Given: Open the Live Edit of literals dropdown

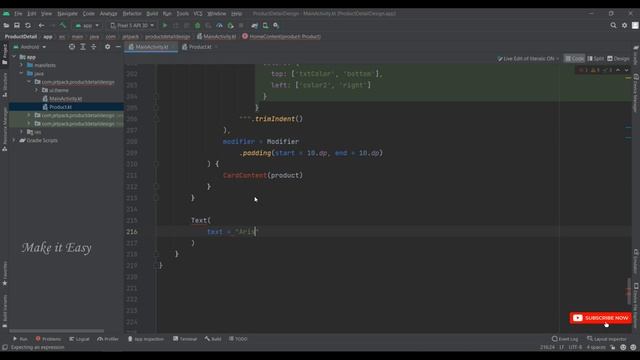Looking at the screenshot, I should click(528, 59).
